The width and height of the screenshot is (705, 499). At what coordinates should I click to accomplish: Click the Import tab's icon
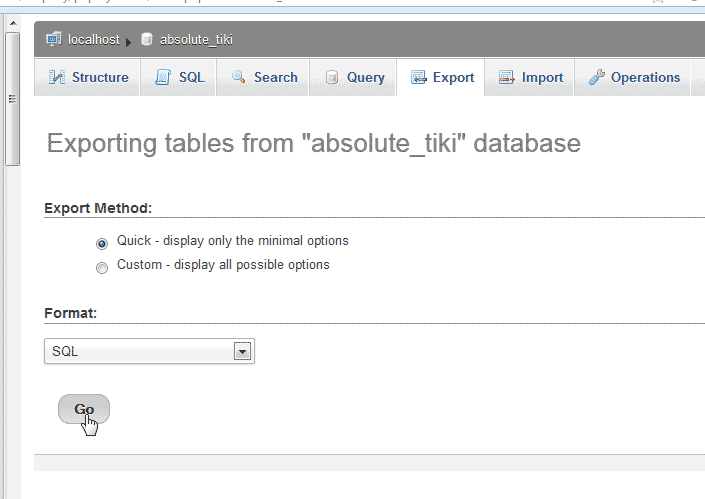coord(507,77)
